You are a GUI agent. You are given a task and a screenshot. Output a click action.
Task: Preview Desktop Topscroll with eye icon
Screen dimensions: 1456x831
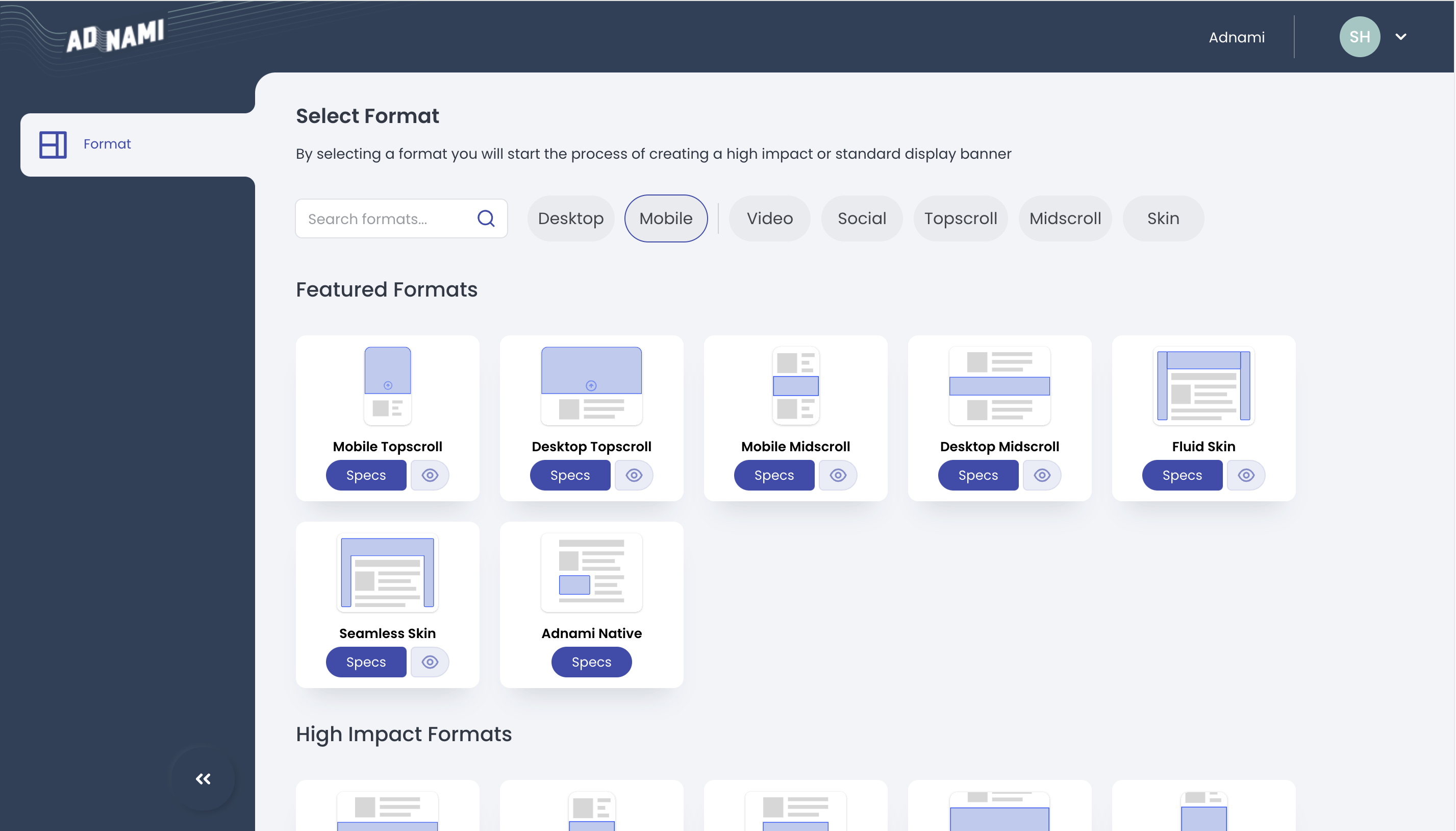click(x=634, y=475)
